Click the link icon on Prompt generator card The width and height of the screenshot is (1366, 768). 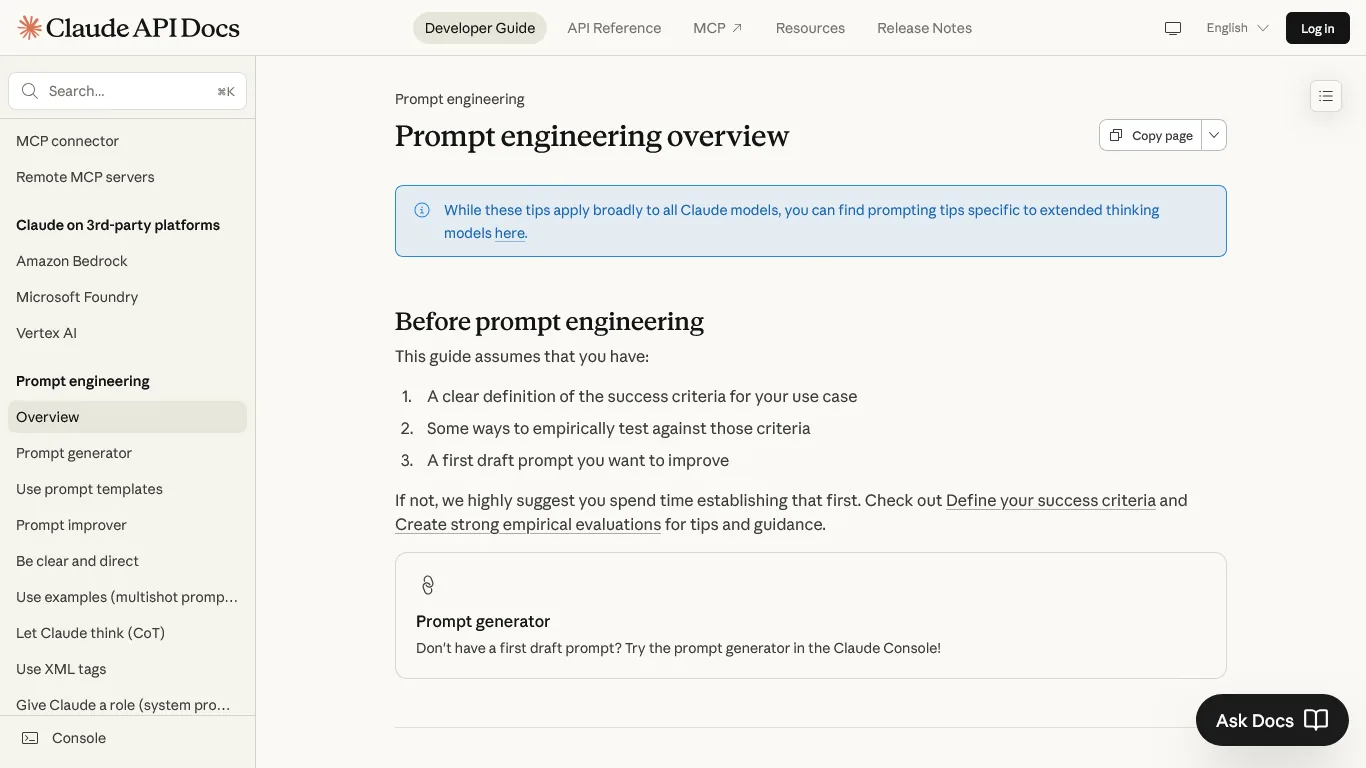pos(428,585)
